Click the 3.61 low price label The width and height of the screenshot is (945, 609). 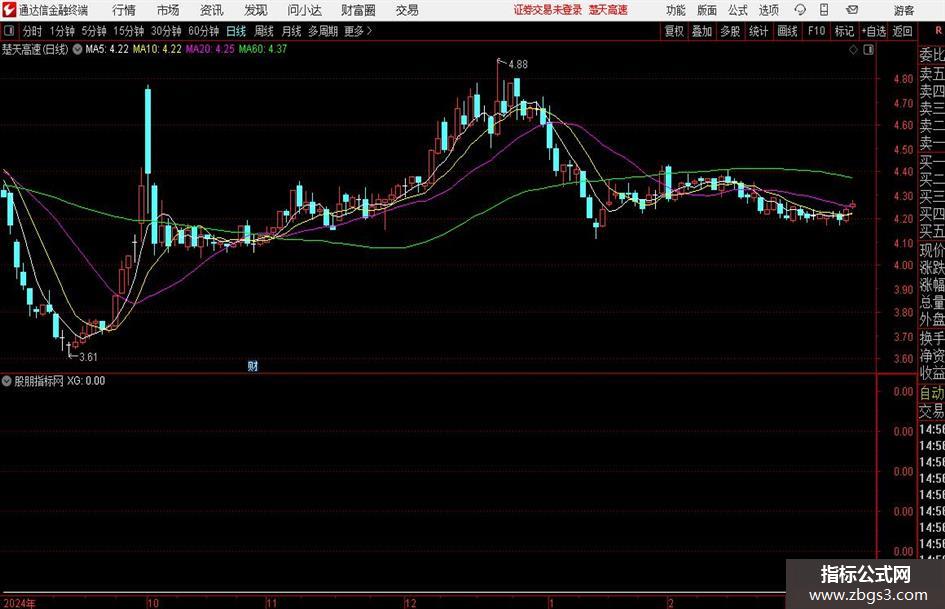pos(88,356)
